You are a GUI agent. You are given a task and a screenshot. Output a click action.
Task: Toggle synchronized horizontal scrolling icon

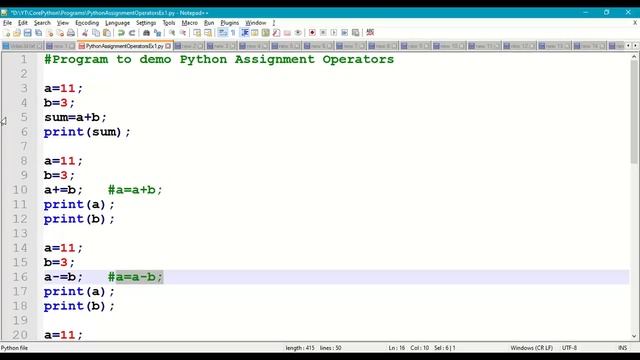point(208,33)
